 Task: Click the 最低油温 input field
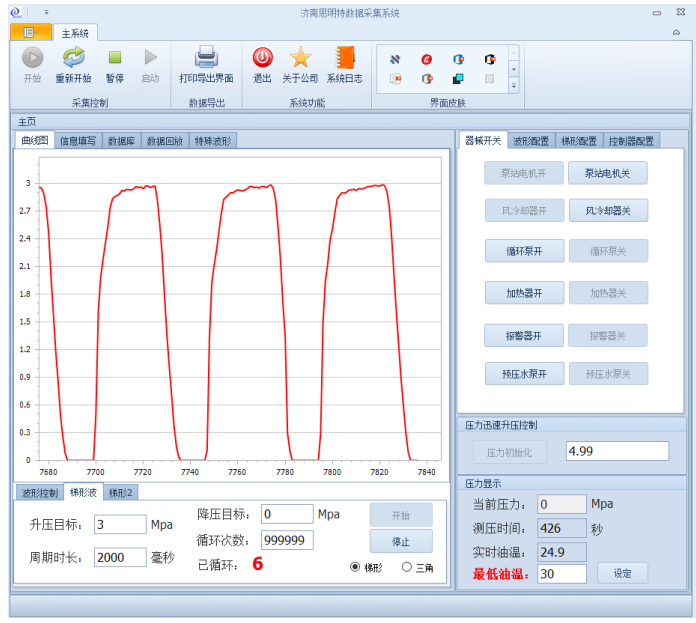(561, 574)
